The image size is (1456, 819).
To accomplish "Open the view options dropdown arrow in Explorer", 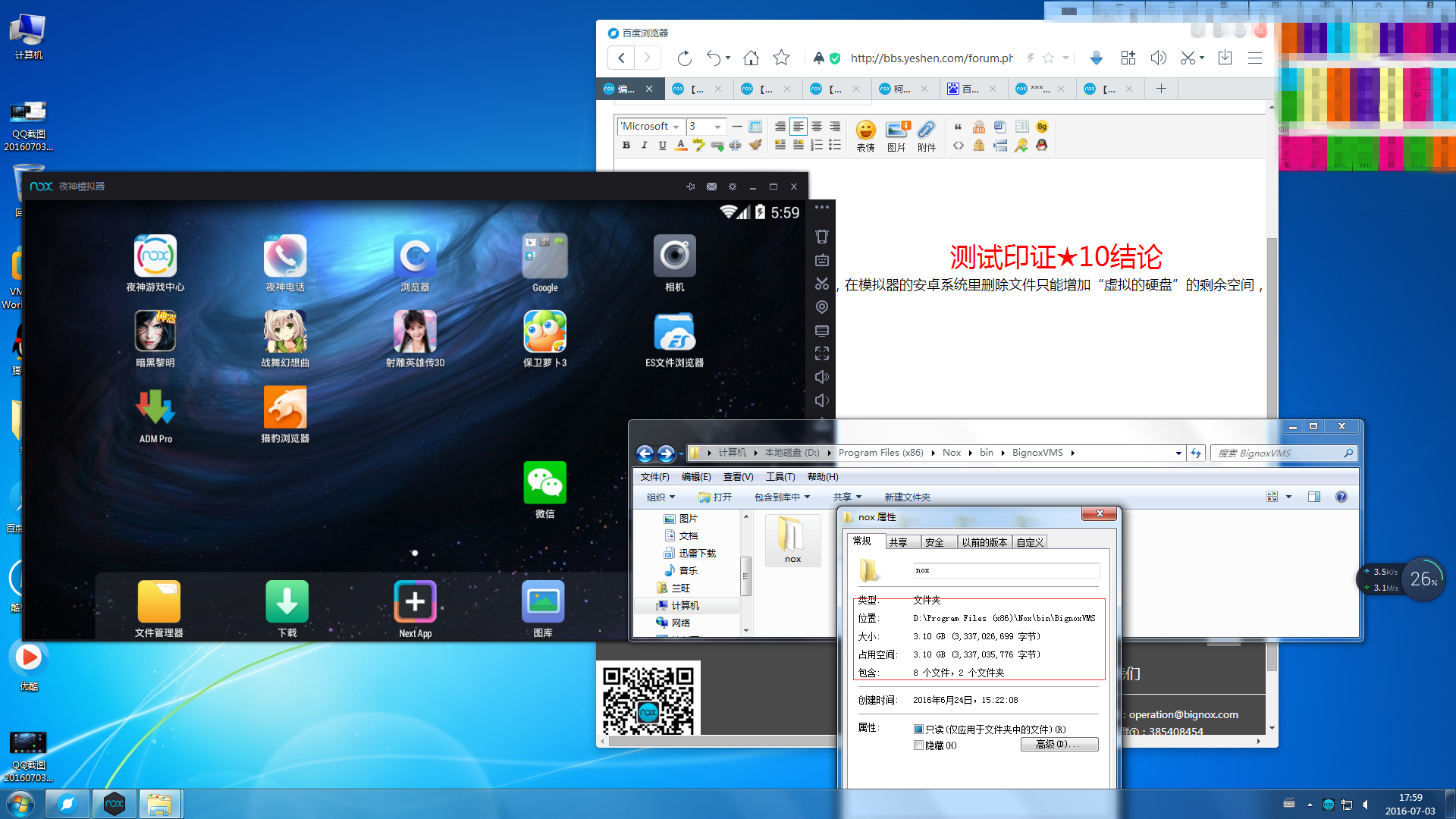I will point(1288,497).
